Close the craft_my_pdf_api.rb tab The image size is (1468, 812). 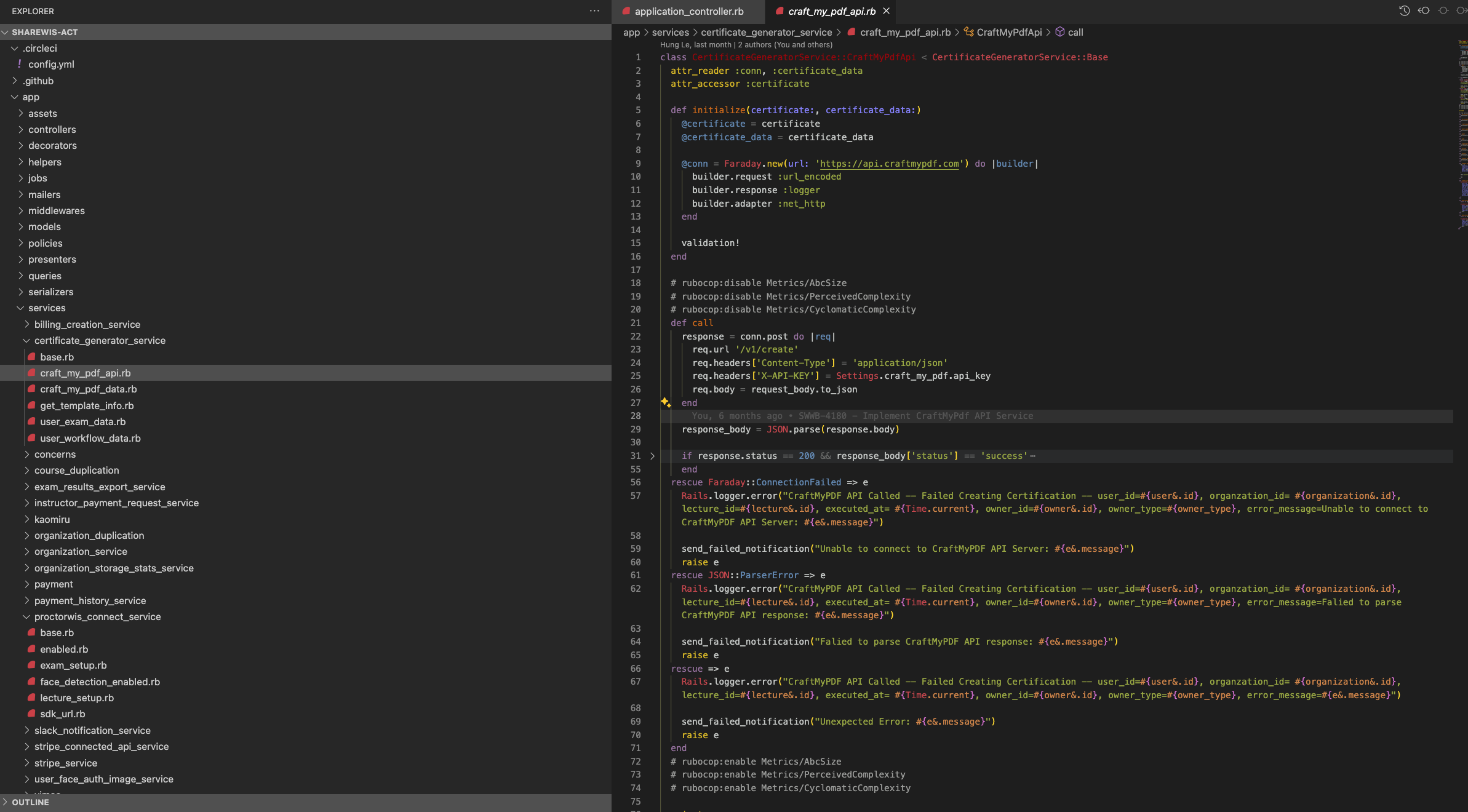887,11
